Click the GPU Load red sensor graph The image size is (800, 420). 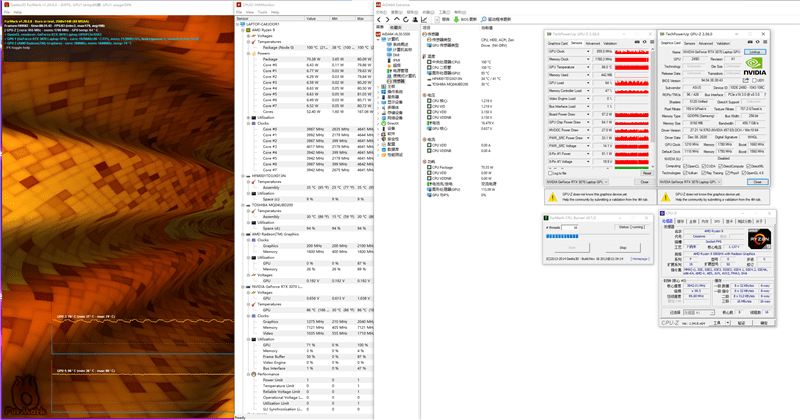[632, 83]
